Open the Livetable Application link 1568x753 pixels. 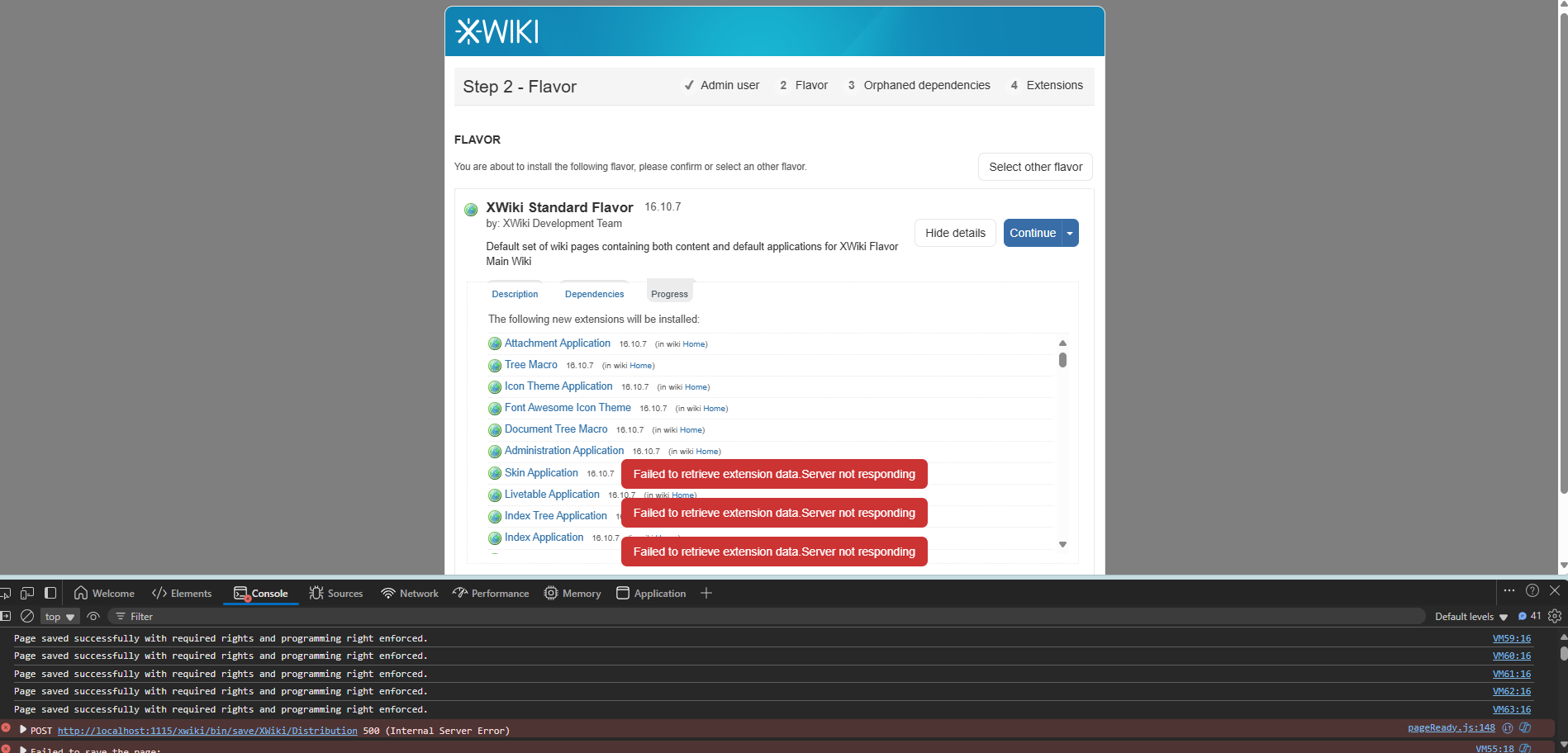(552, 495)
